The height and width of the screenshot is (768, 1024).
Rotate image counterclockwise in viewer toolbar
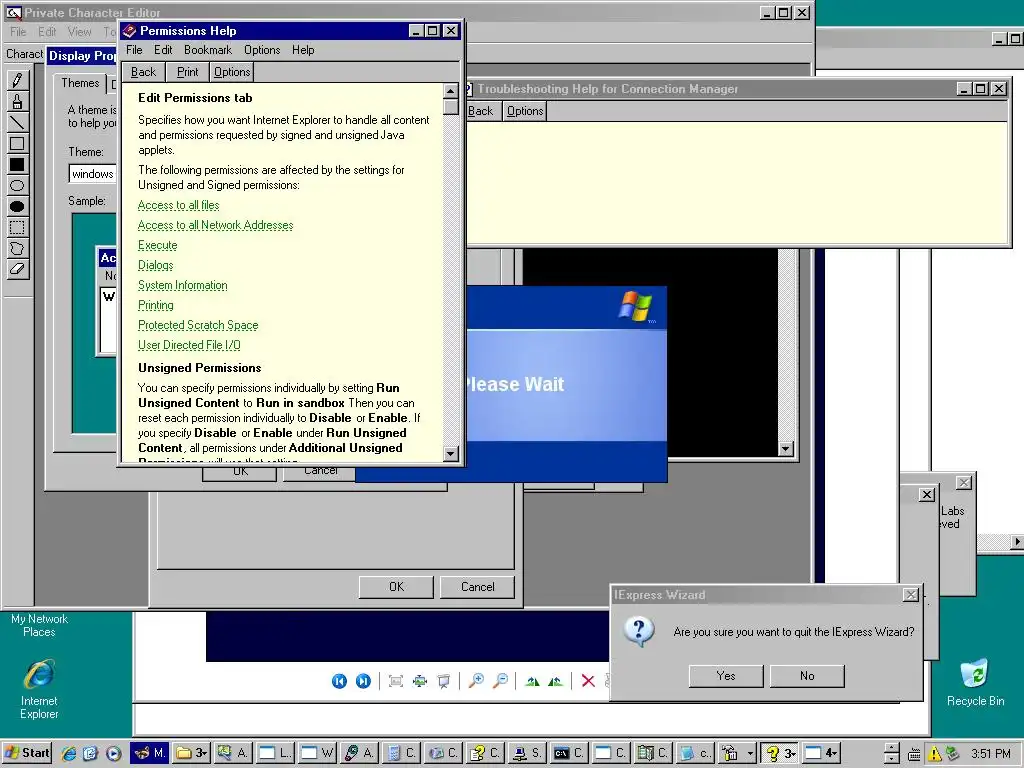(556, 681)
